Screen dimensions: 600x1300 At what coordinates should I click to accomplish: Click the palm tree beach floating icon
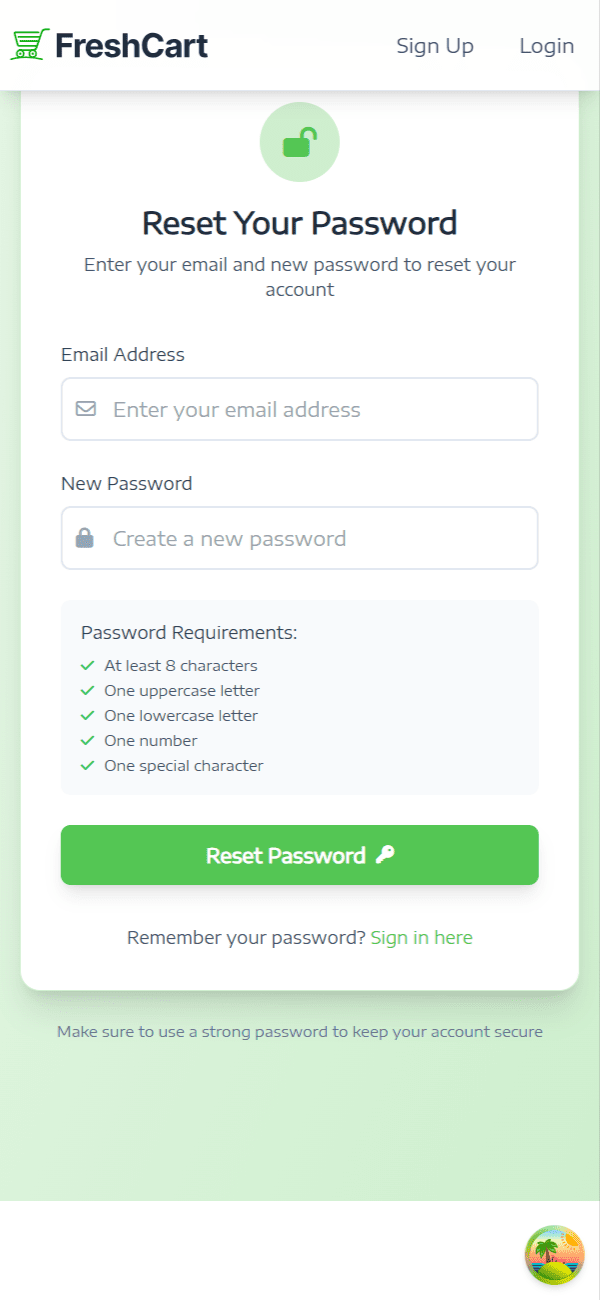coord(555,1255)
